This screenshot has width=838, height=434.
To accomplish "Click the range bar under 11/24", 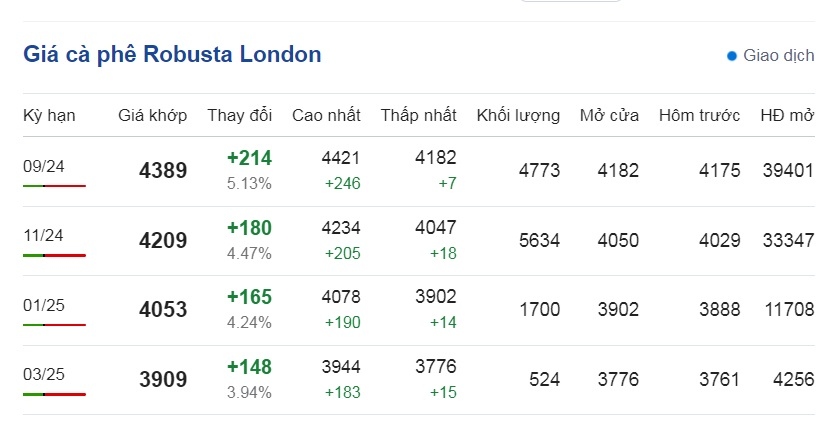I will click(55, 255).
